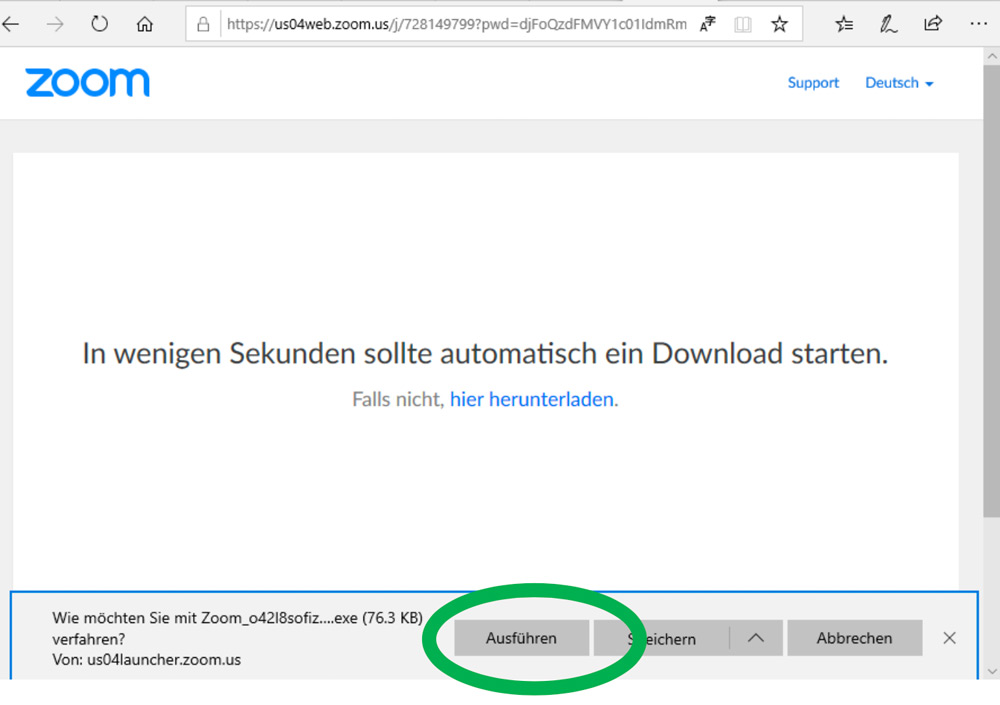Screen dimensions: 1000x705
Task: Share this page
Action: click(x=932, y=24)
